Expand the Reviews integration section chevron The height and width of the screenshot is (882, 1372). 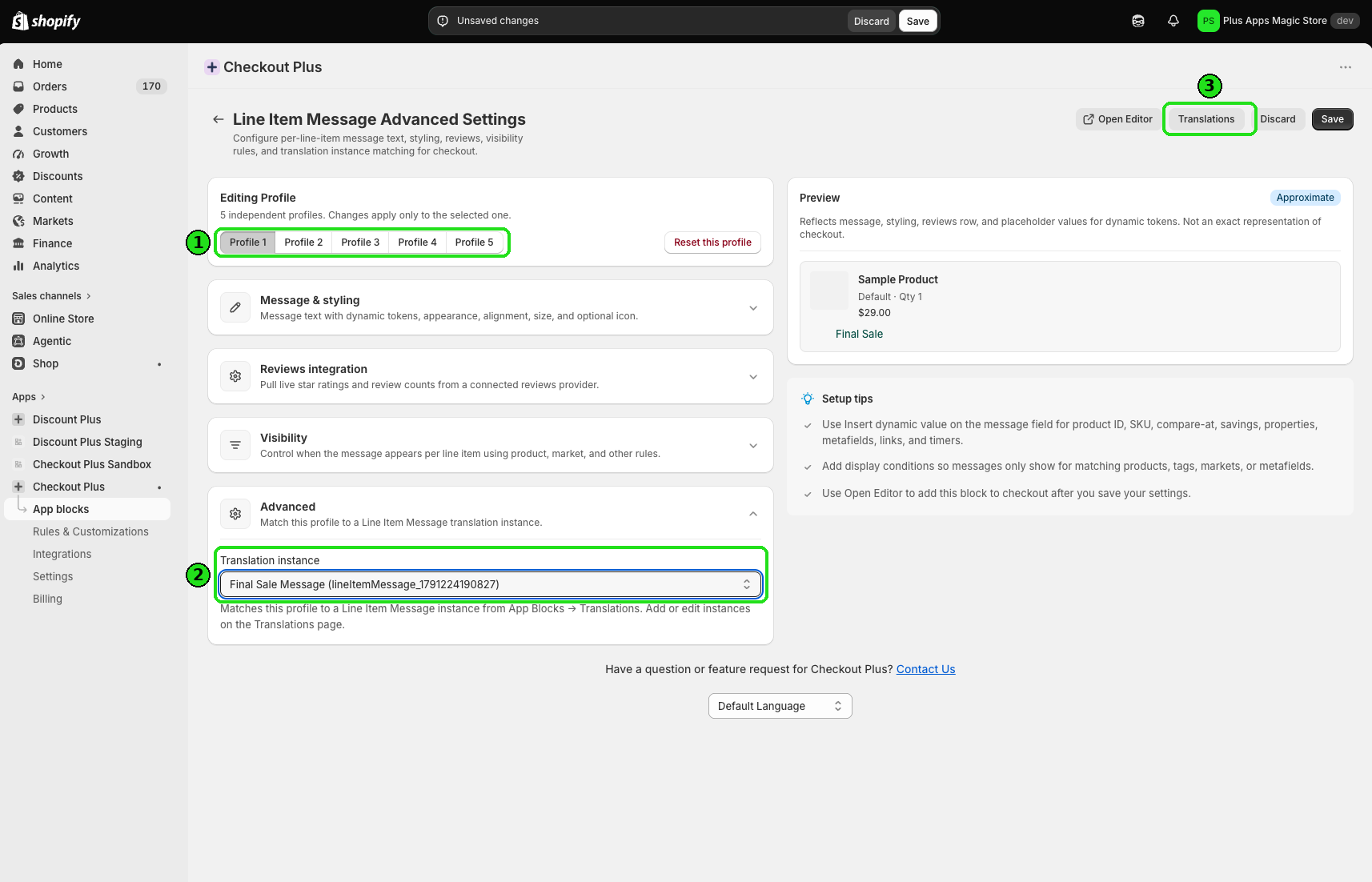click(x=753, y=377)
